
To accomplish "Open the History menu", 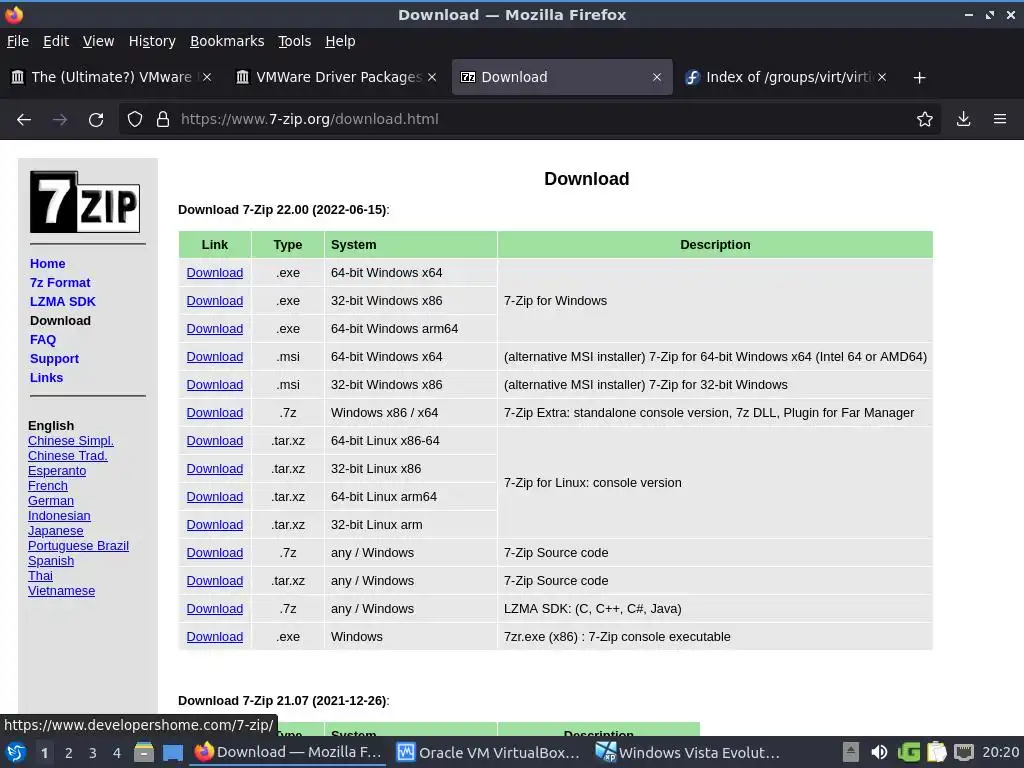I will (x=152, y=41).
